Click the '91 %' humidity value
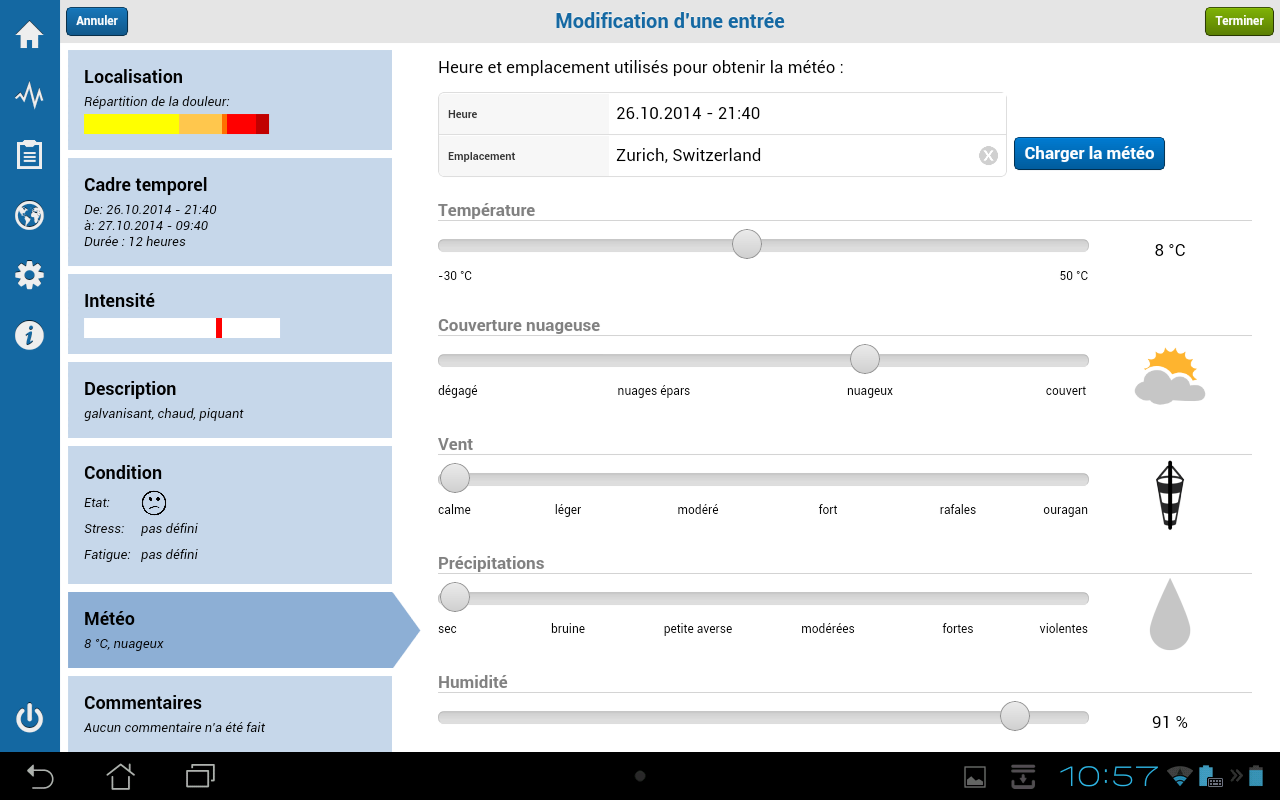The width and height of the screenshot is (1280, 800). pyautogui.click(x=1170, y=722)
